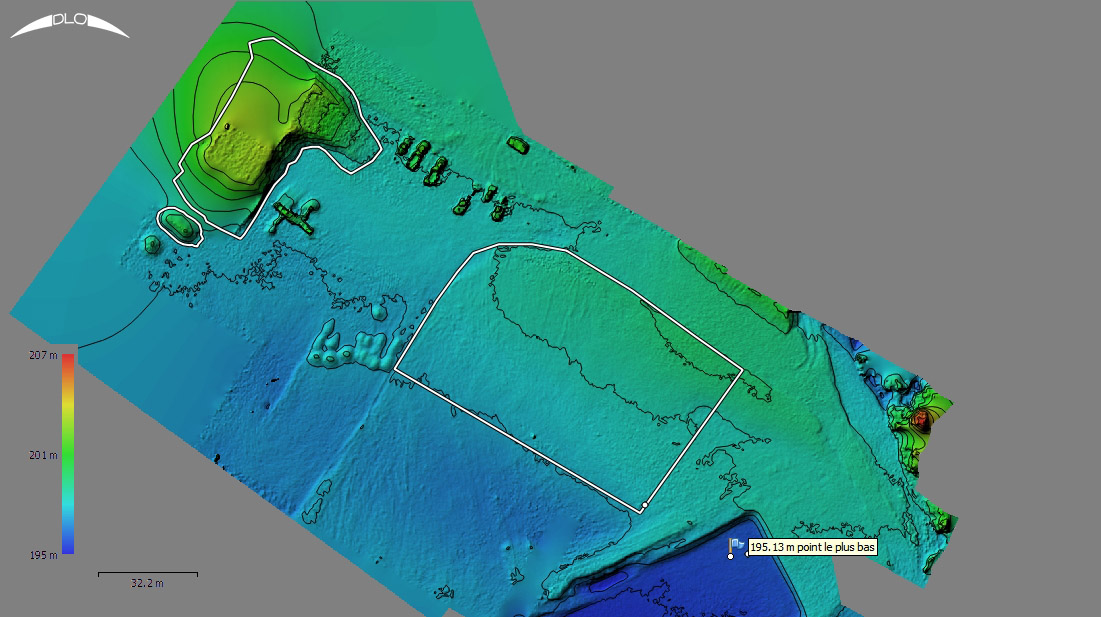This screenshot has width=1101, height=617.
Task: Click the blue flag marker icon
Action: (736, 544)
